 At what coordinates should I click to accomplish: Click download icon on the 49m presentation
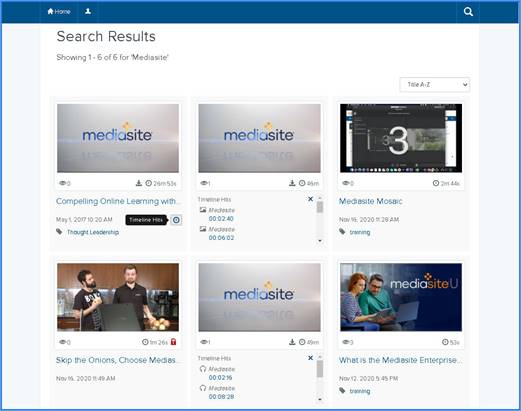tap(292, 342)
